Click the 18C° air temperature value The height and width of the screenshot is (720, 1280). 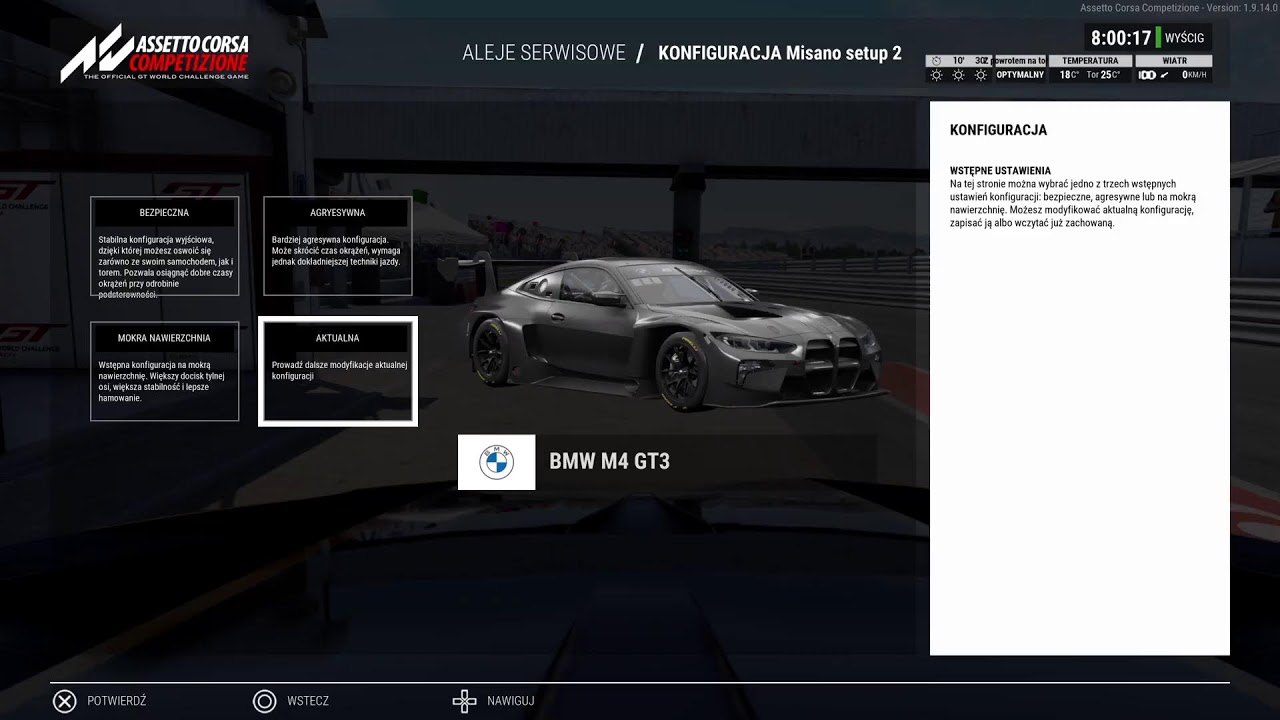point(1069,75)
